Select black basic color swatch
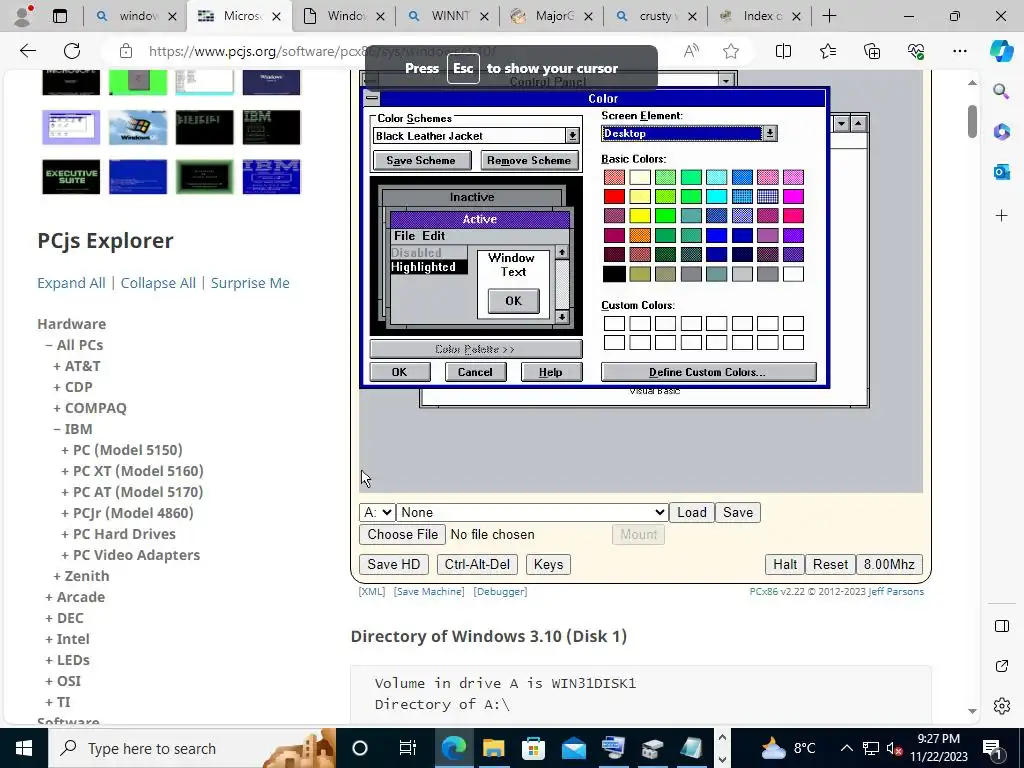The width and height of the screenshot is (1024, 768). click(614, 274)
